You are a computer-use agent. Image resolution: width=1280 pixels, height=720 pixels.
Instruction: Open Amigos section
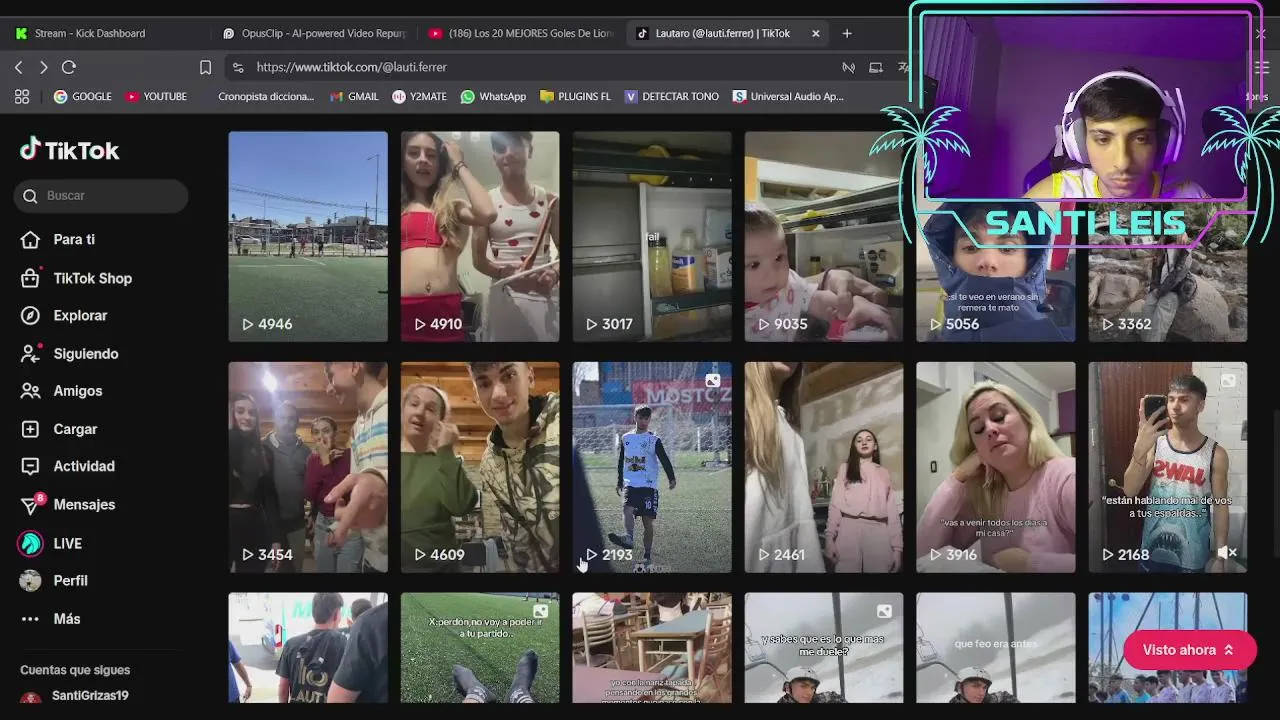(61, 391)
